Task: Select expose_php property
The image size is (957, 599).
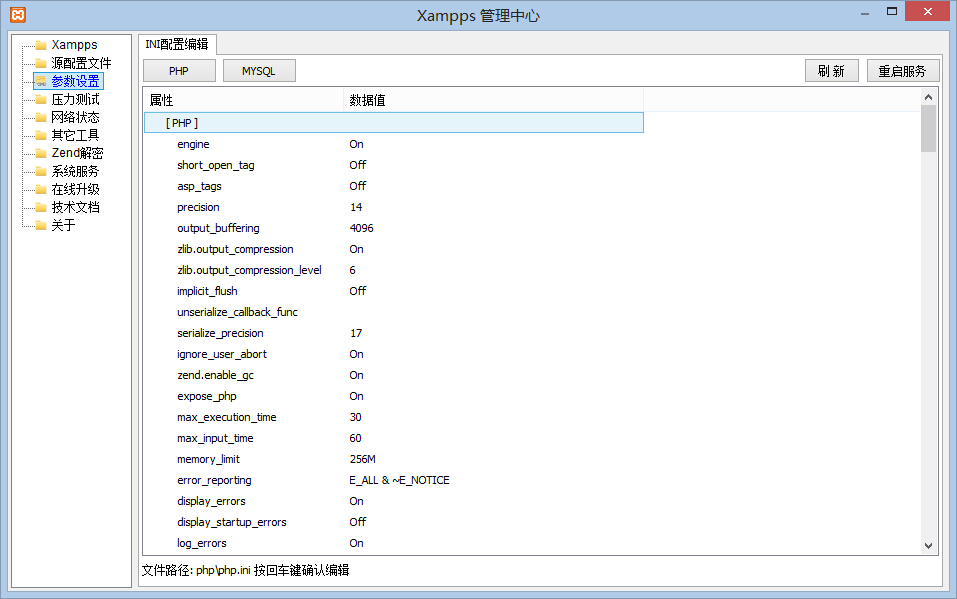Action: click(x=206, y=396)
